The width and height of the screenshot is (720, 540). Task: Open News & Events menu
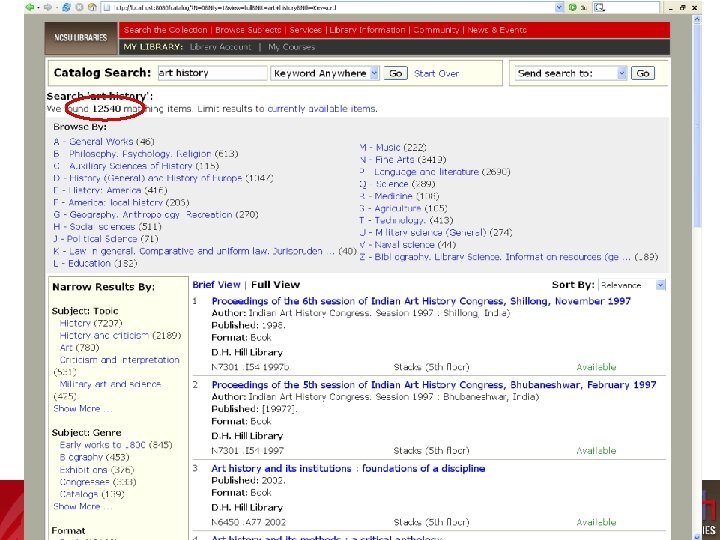point(497,30)
